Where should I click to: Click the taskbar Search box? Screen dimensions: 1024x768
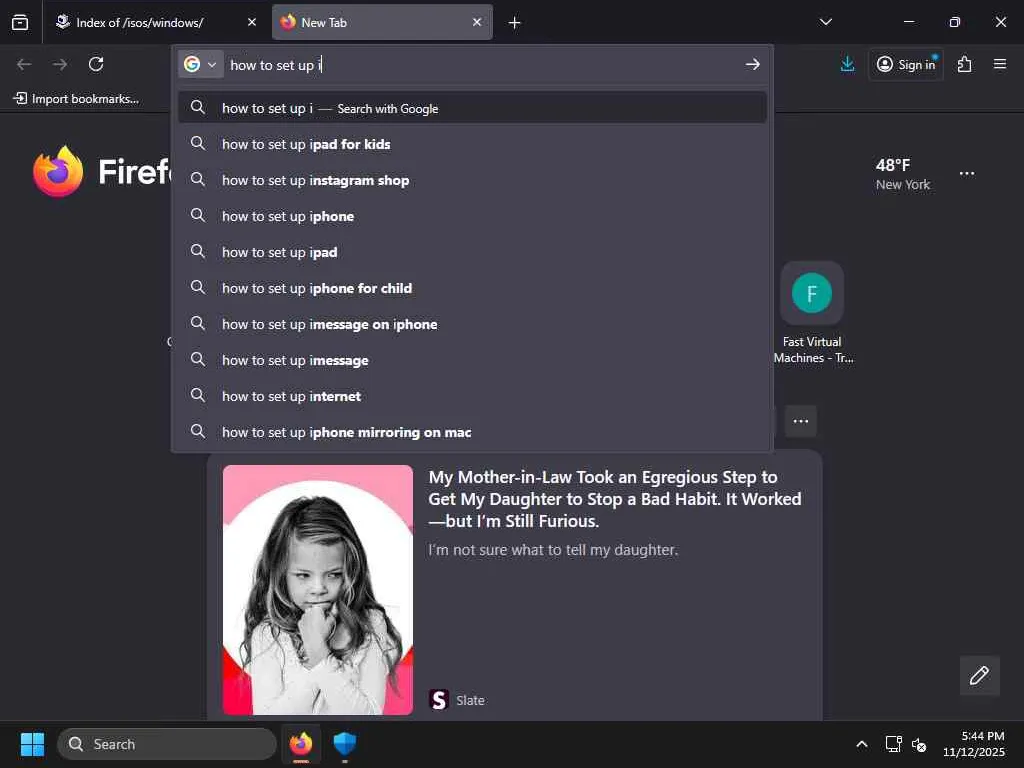tap(167, 744)
